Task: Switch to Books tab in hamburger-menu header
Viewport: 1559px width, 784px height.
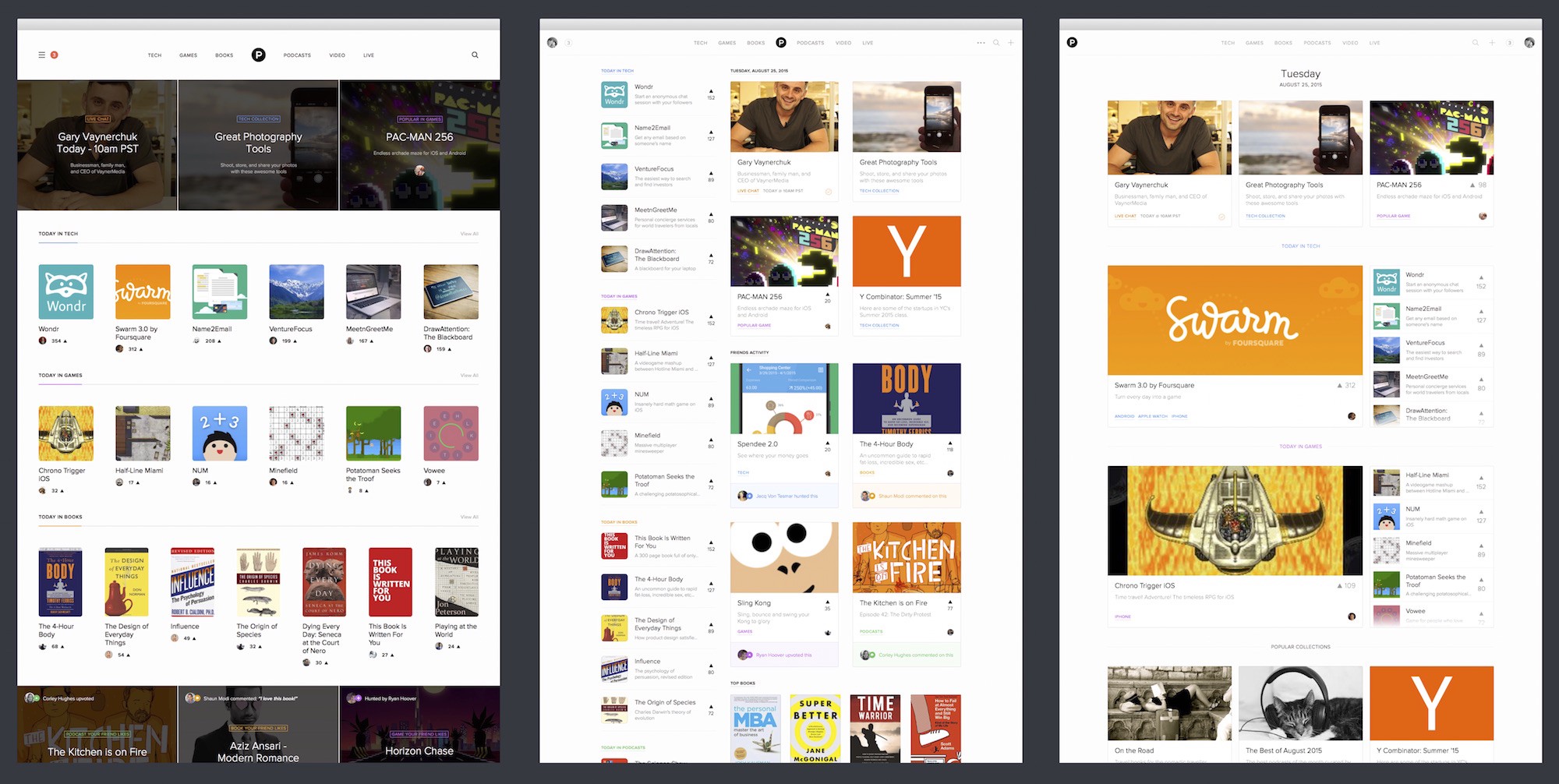Action: (x=224, y=55)
